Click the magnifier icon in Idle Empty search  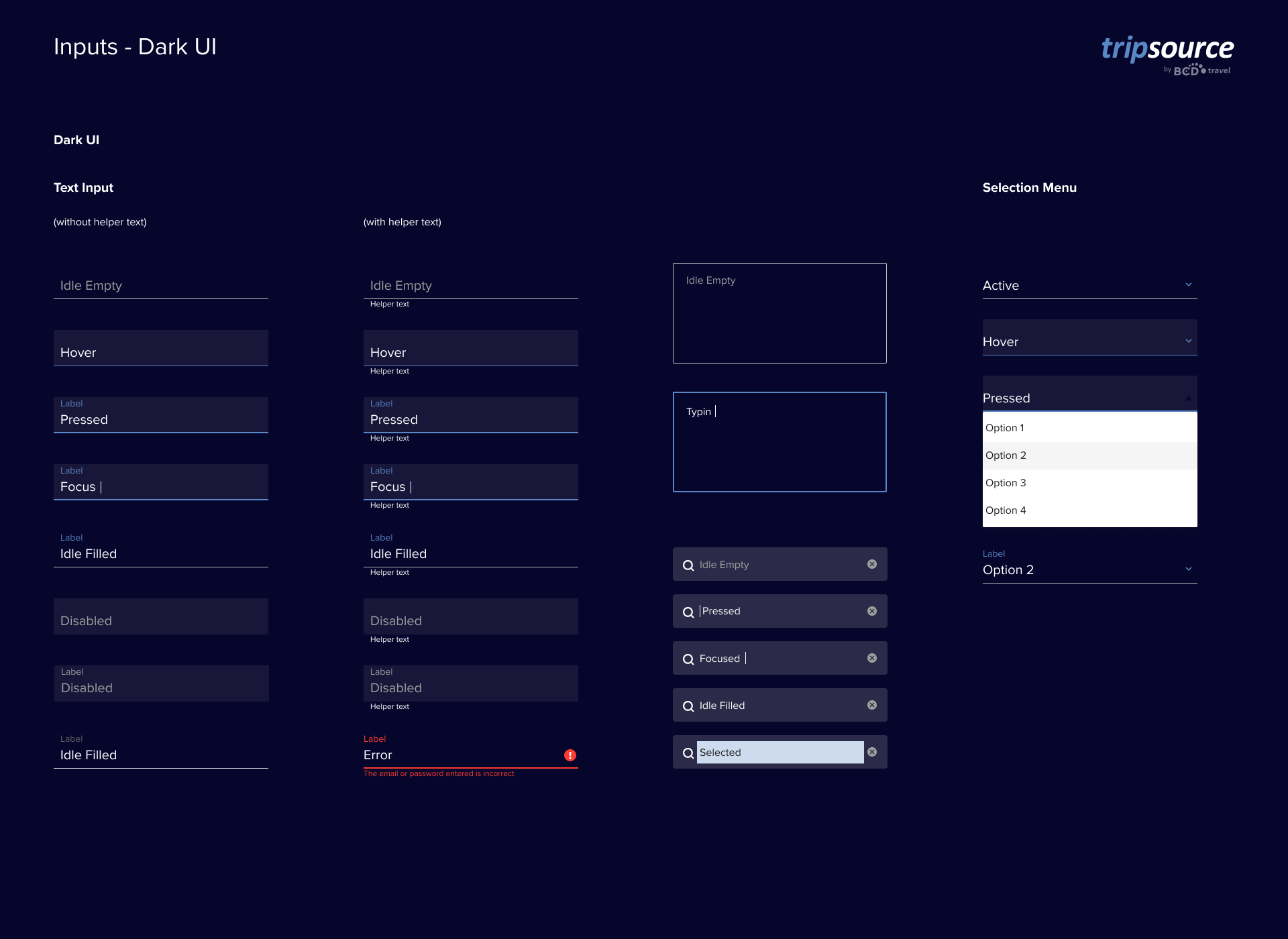point(688,565)
